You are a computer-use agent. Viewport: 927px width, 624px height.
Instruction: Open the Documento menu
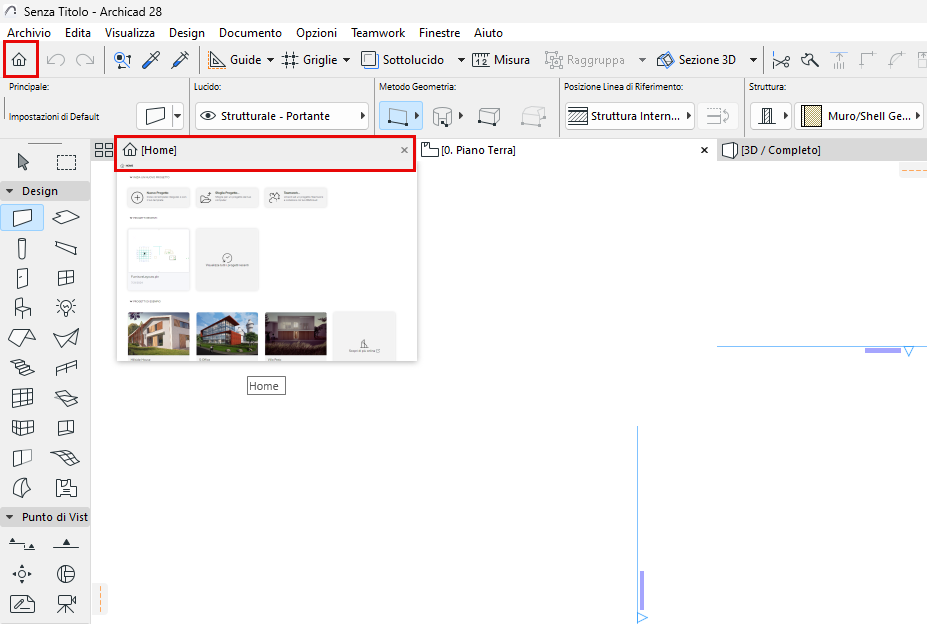coord(250,33)
